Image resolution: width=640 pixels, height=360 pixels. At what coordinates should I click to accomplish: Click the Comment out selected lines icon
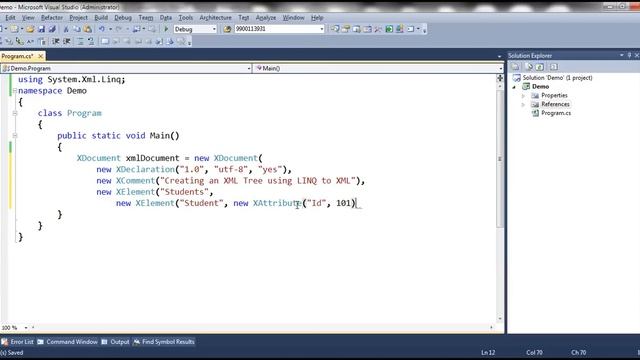point(80,41)
